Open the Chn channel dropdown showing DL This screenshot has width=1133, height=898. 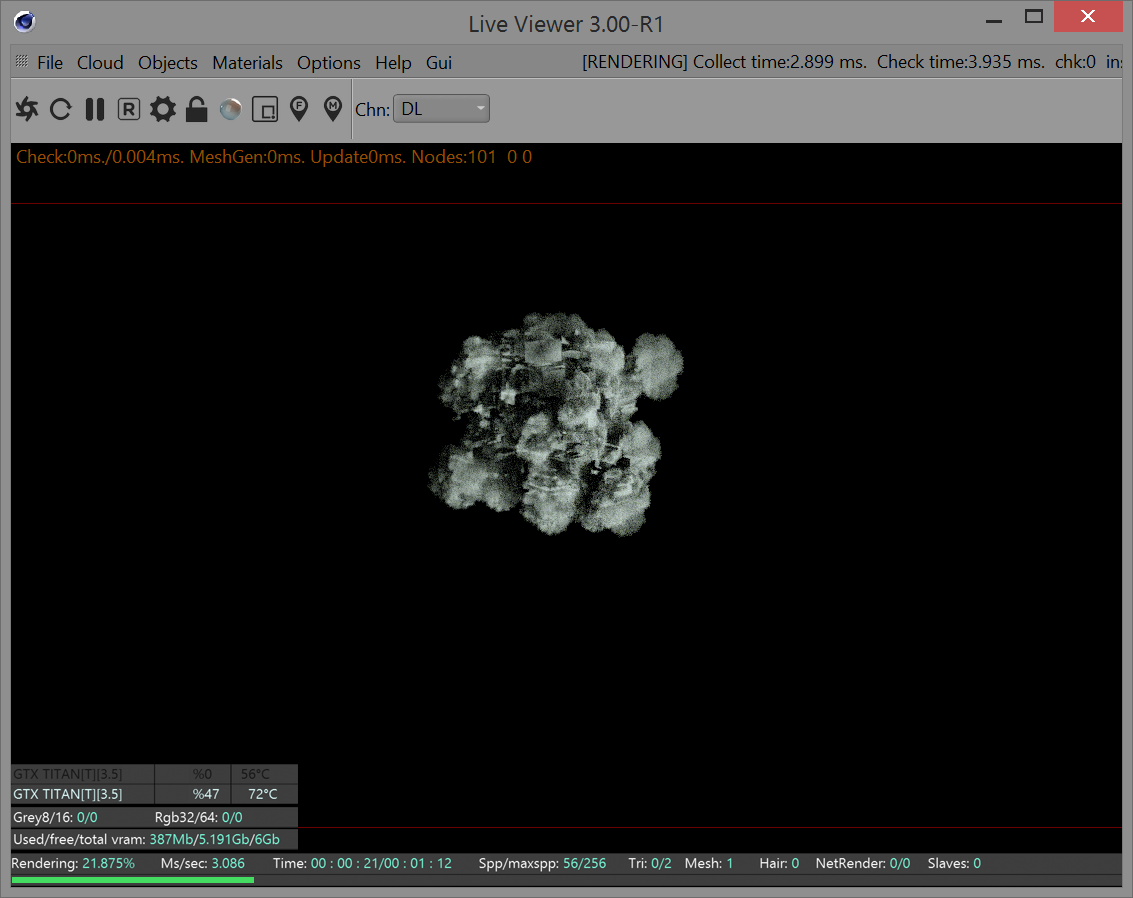tap(441, 109)
